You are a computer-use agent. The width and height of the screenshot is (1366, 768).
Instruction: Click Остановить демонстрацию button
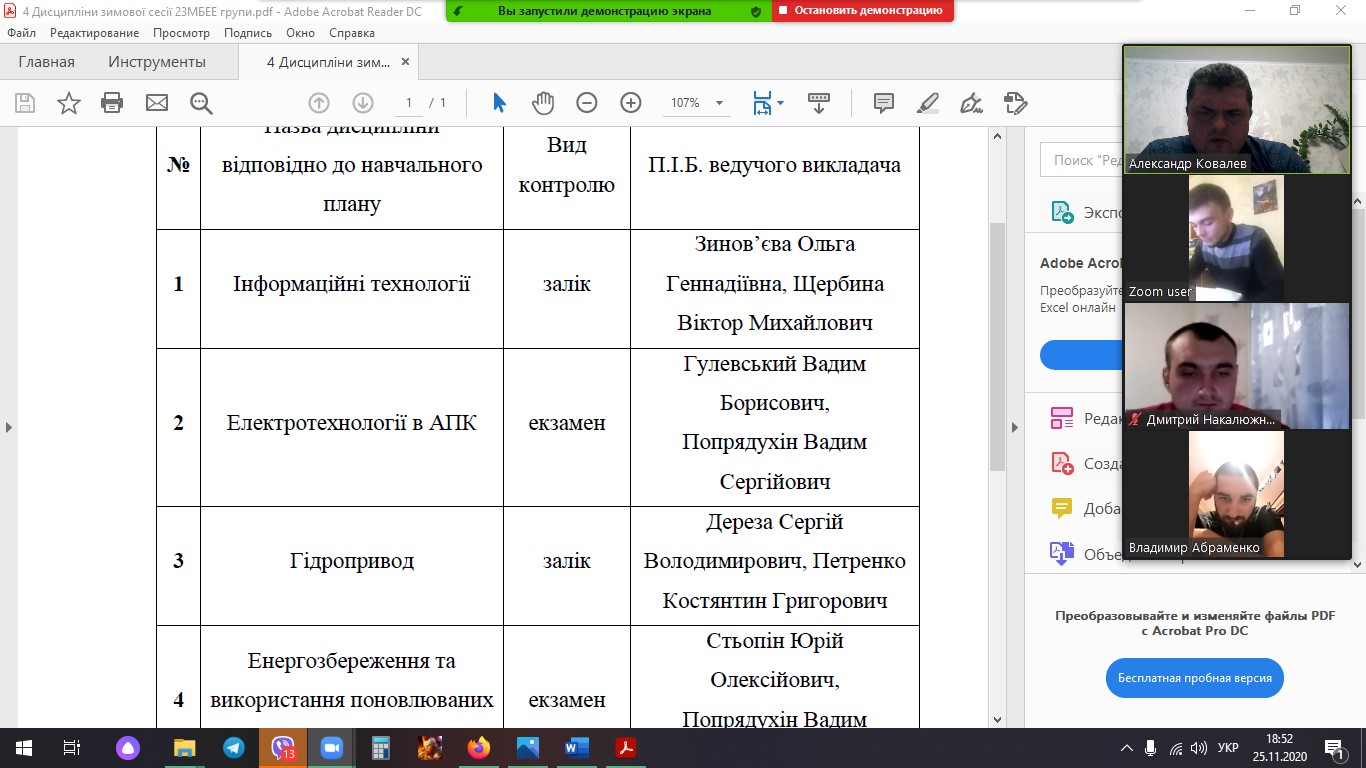(863, 11)
